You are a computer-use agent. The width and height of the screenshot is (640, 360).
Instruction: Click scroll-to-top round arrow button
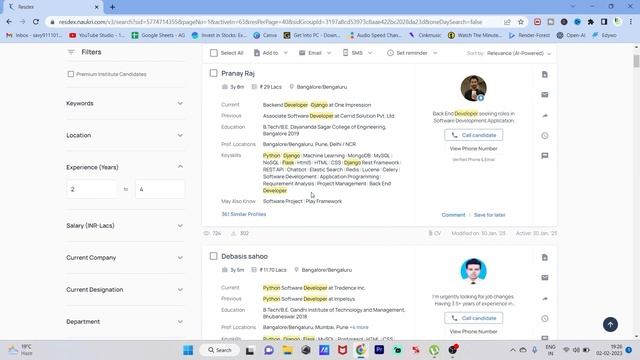(x=610, y=324)
